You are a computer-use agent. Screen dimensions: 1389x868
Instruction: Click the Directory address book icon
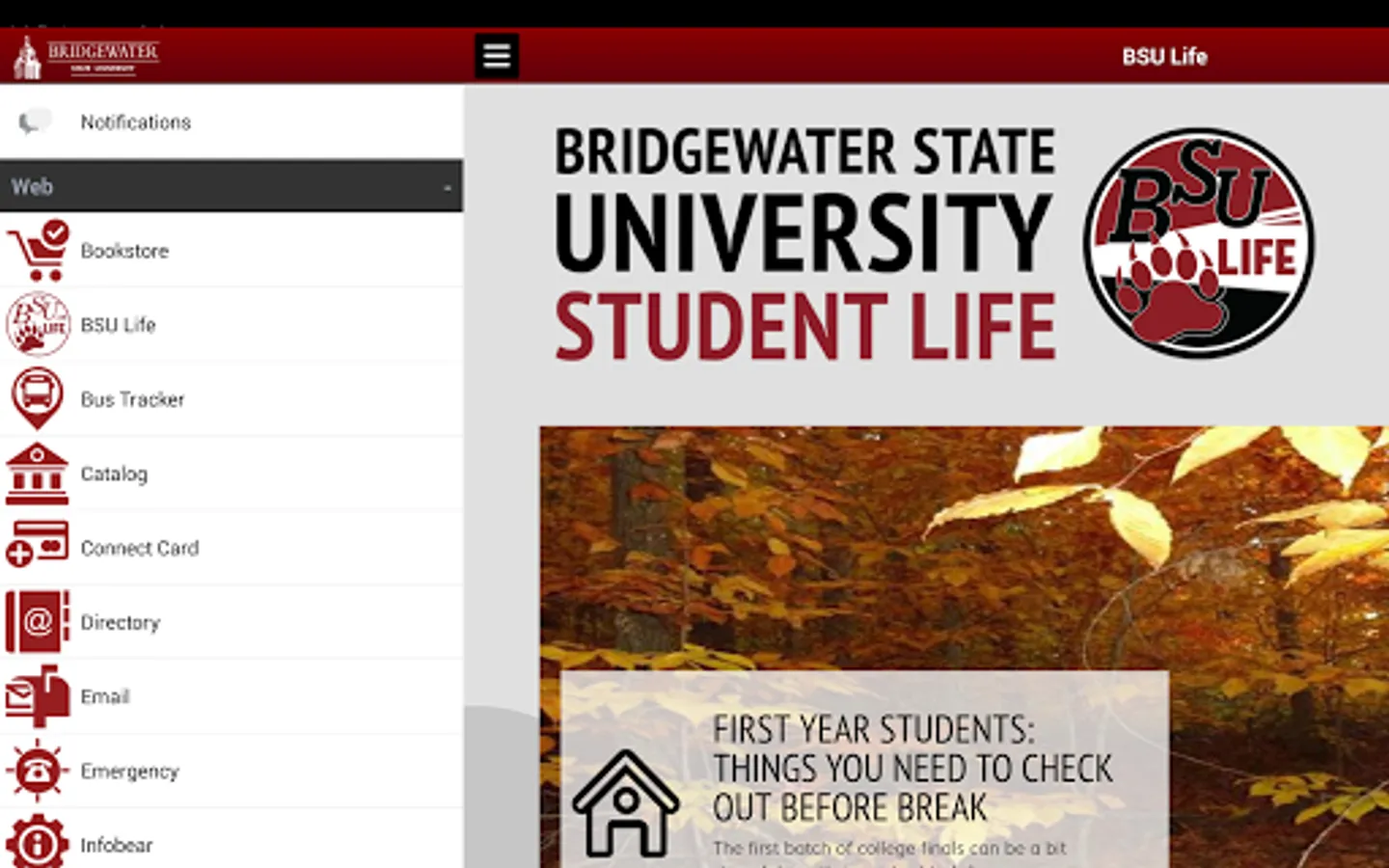(38, 622)
